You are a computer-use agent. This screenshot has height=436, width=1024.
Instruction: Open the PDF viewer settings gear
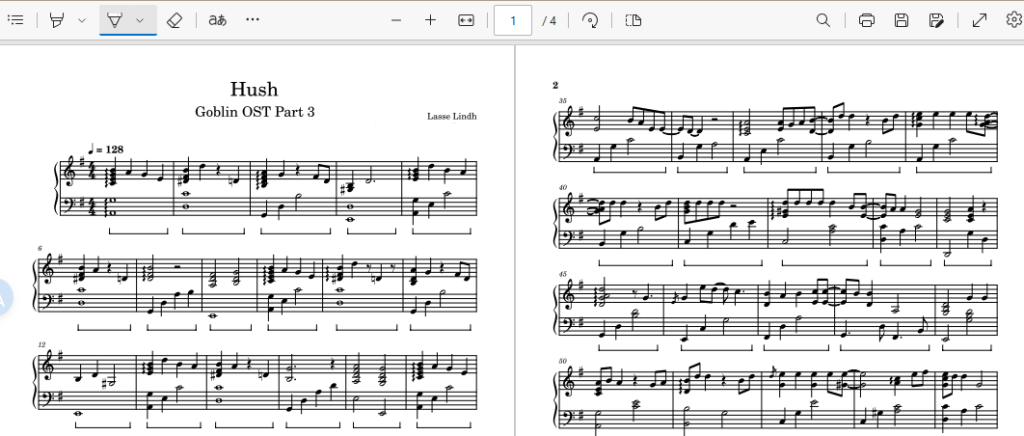coord(1014,20)
